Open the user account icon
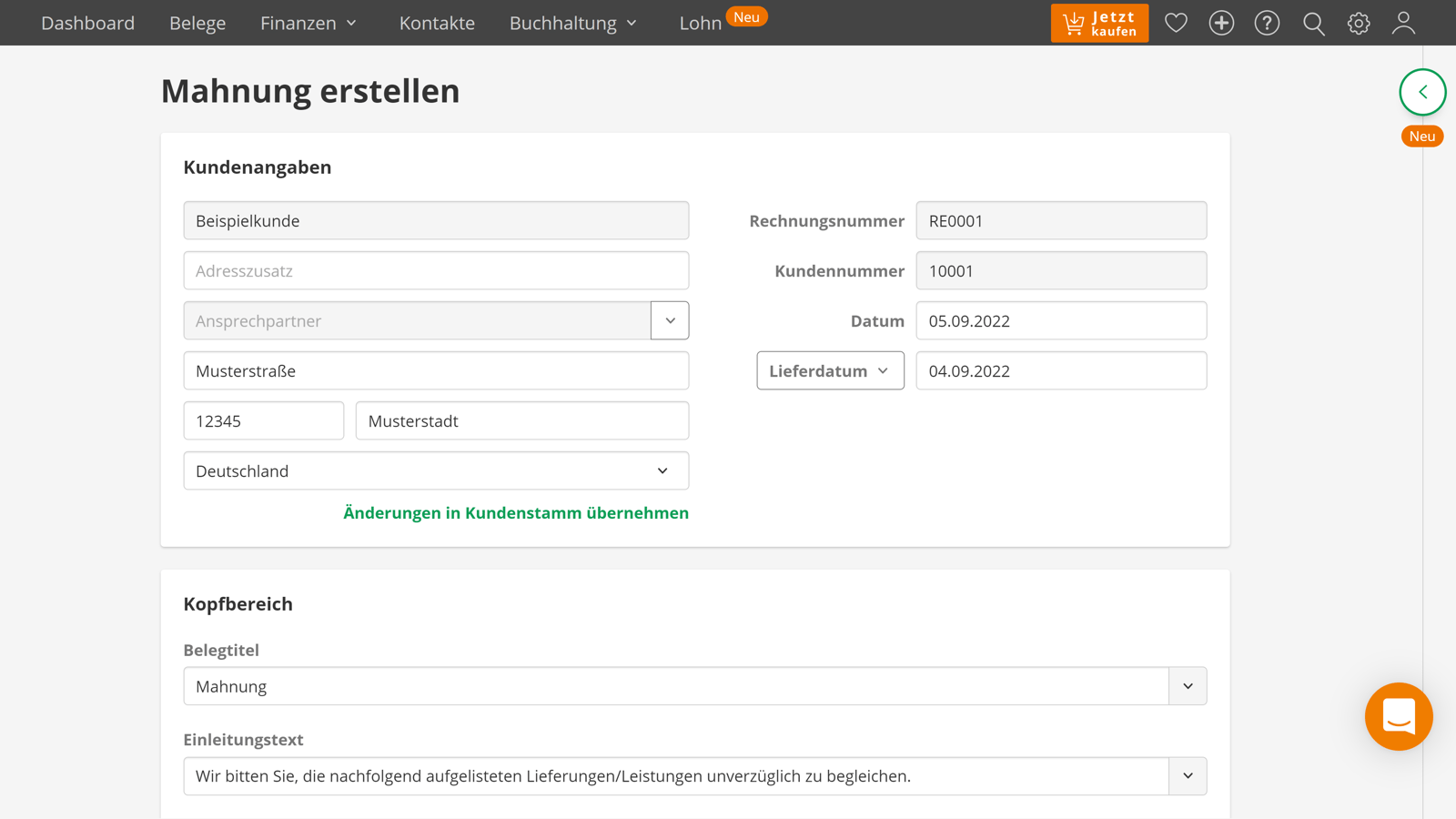The width and height of the screenshot is (1456, 819). click(1403, 23)
